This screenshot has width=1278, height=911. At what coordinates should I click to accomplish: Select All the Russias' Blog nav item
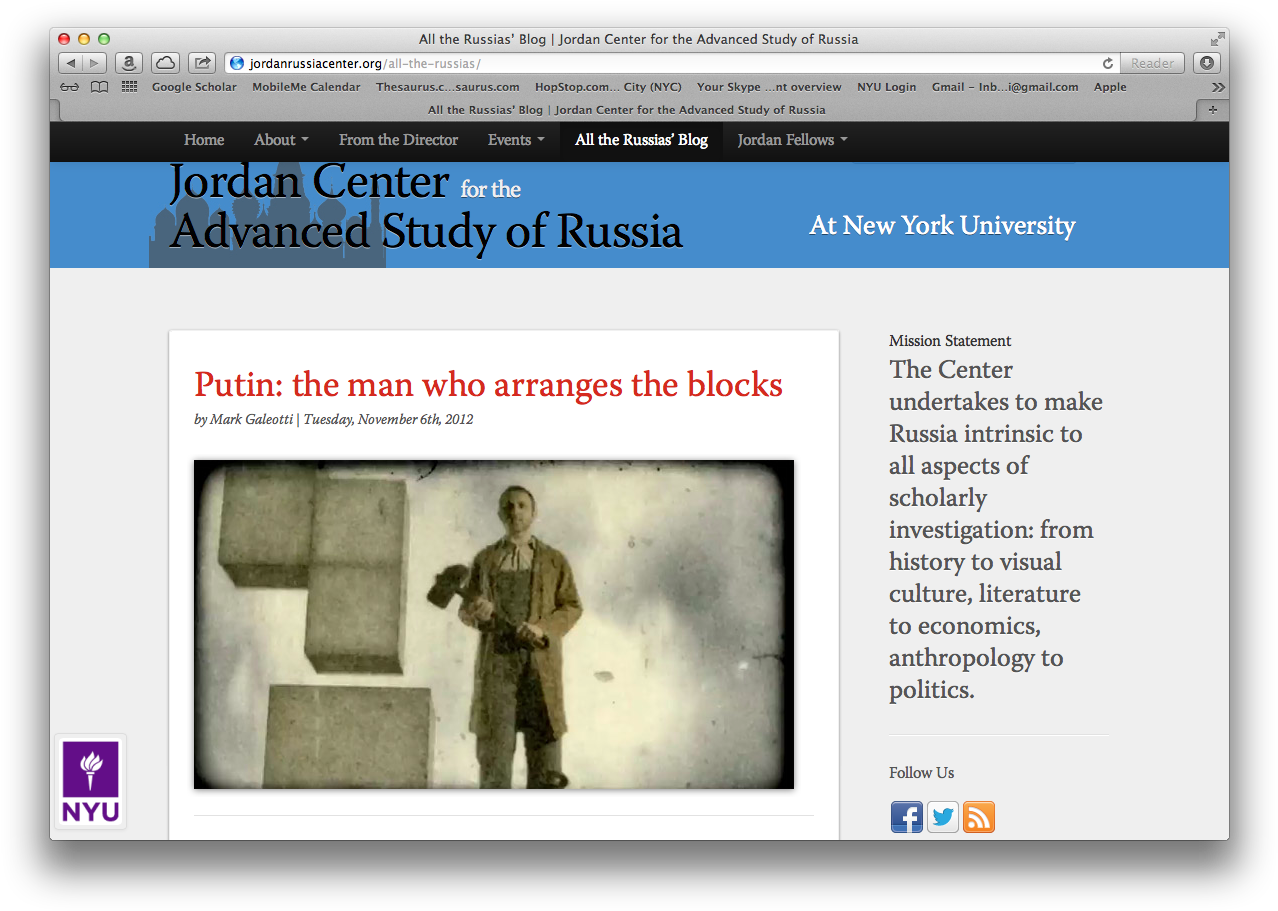pos(641,140)
